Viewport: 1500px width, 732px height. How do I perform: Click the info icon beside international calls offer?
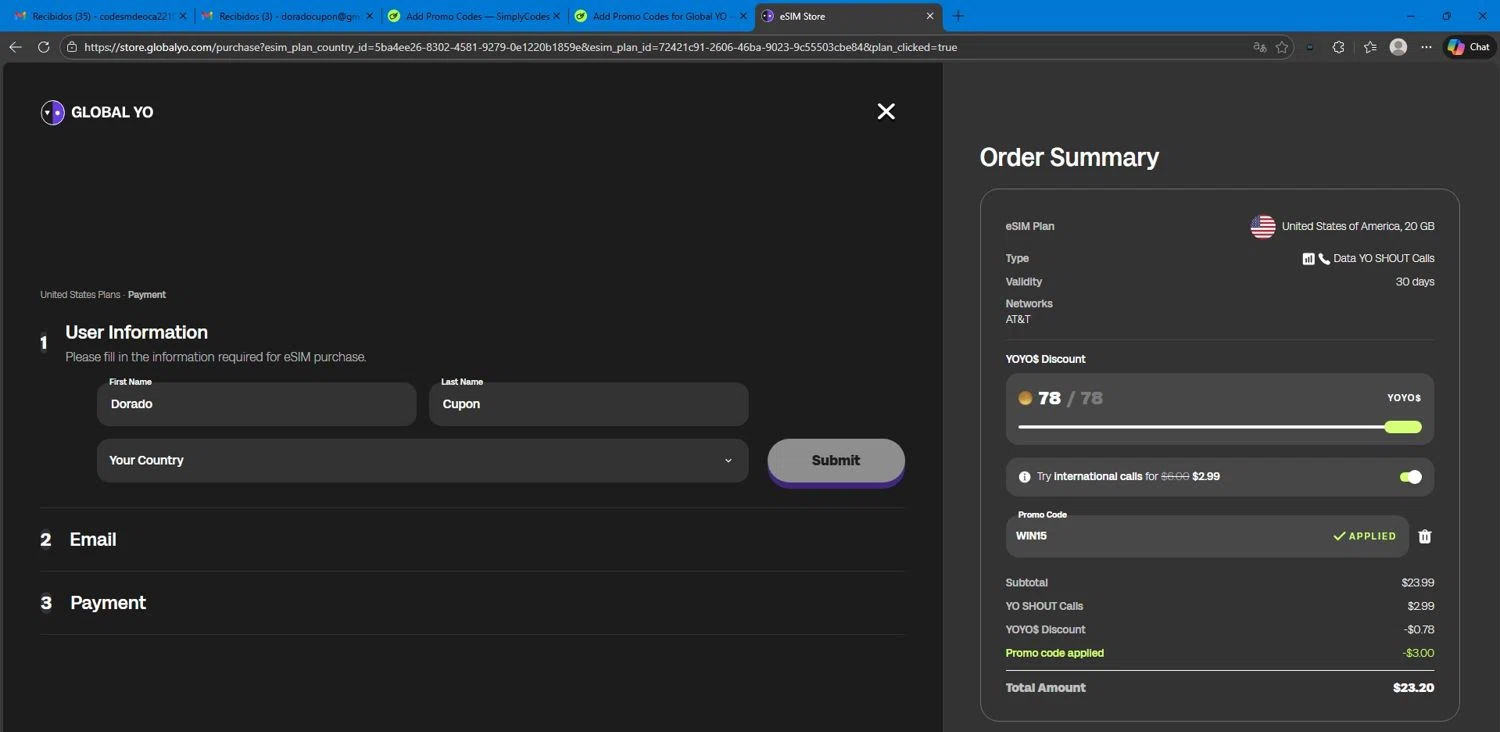[1024, 477]
